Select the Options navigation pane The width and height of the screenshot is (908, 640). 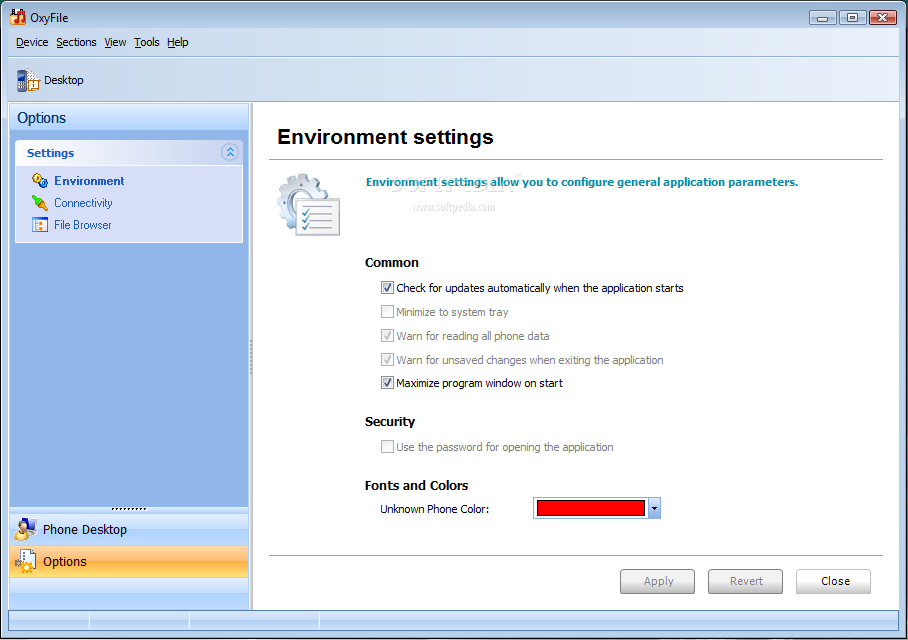pos(129,561)
